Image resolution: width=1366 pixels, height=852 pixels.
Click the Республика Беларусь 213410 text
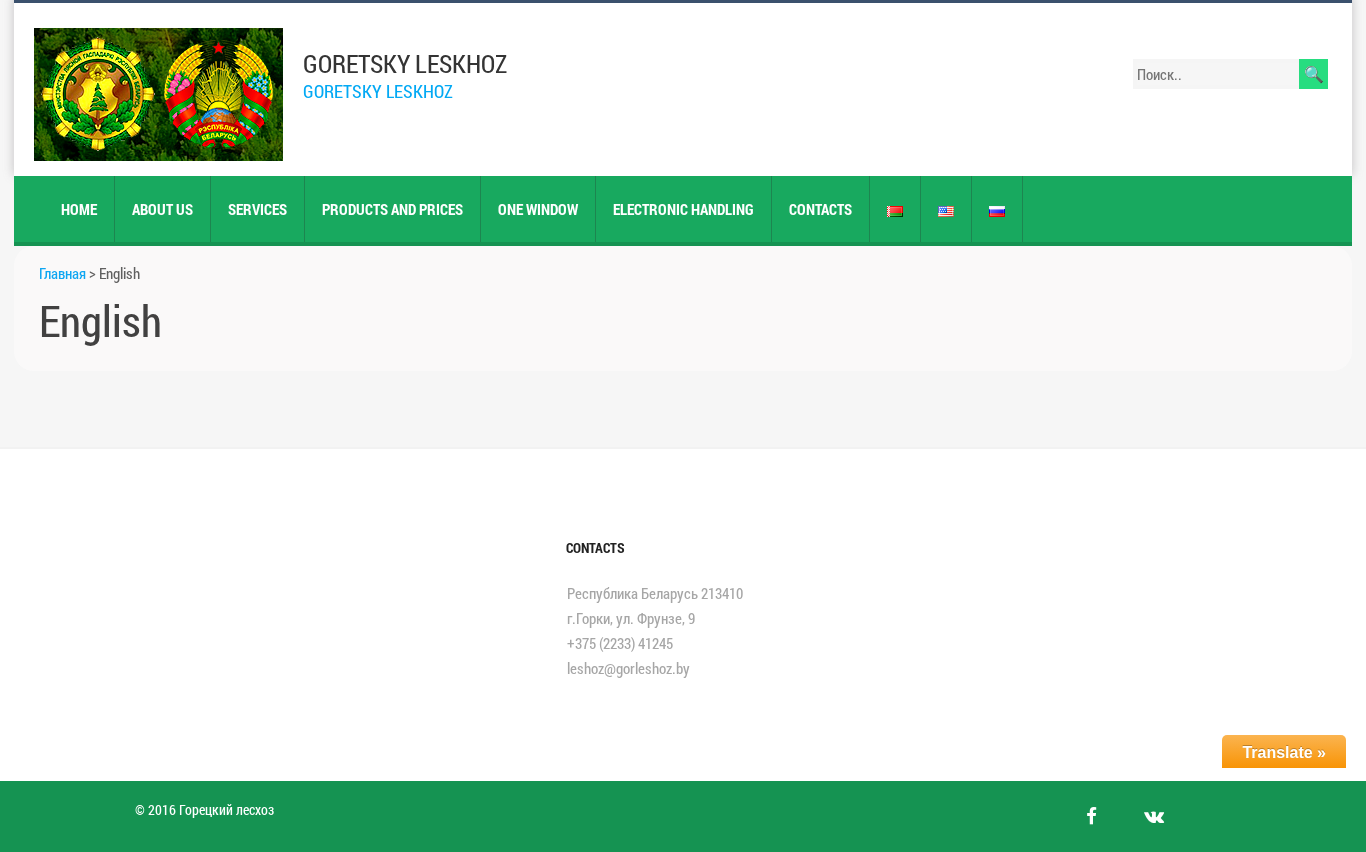(x=655, y=593)
